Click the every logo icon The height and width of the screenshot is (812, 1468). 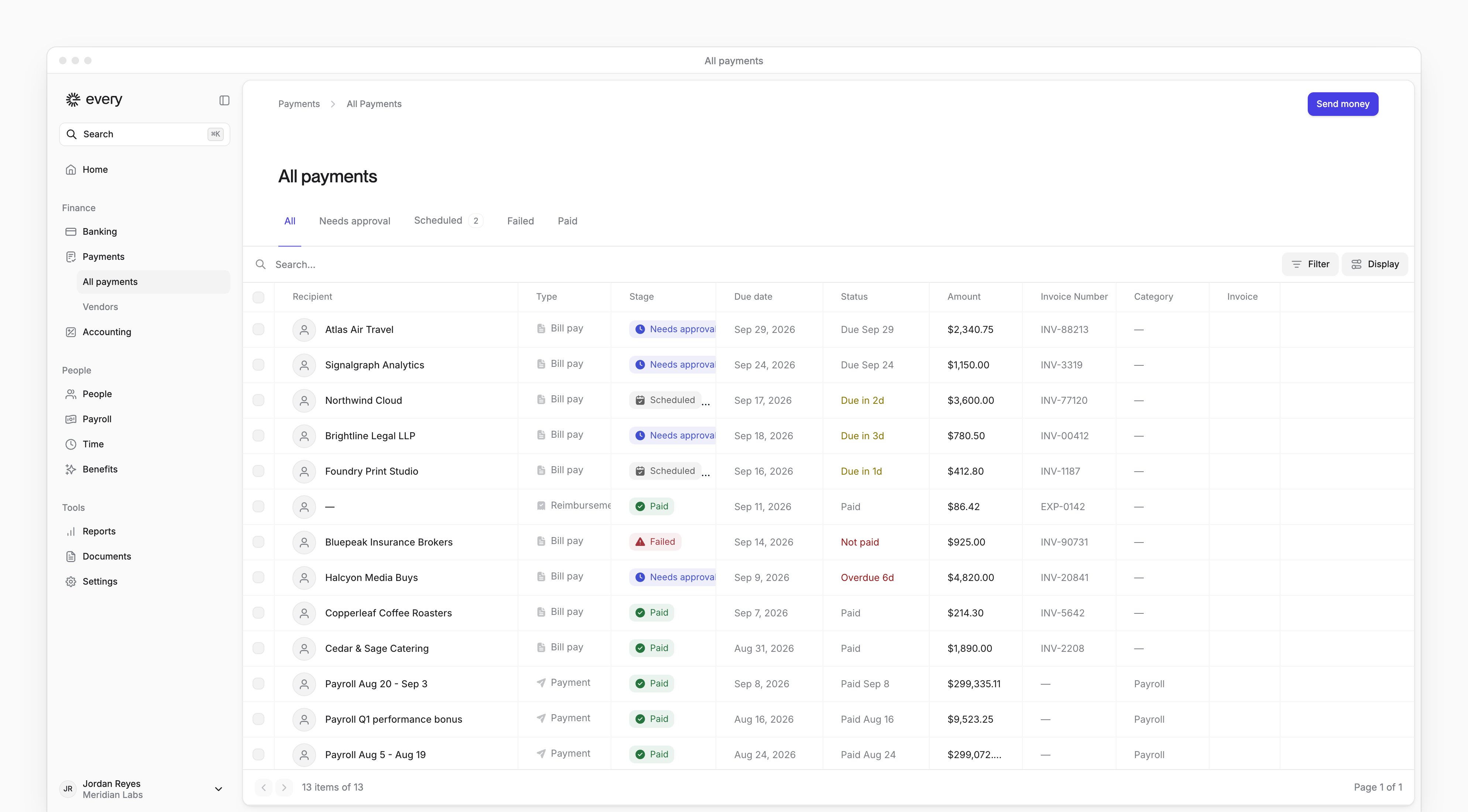pyautogui.click(x=73, y=100)
